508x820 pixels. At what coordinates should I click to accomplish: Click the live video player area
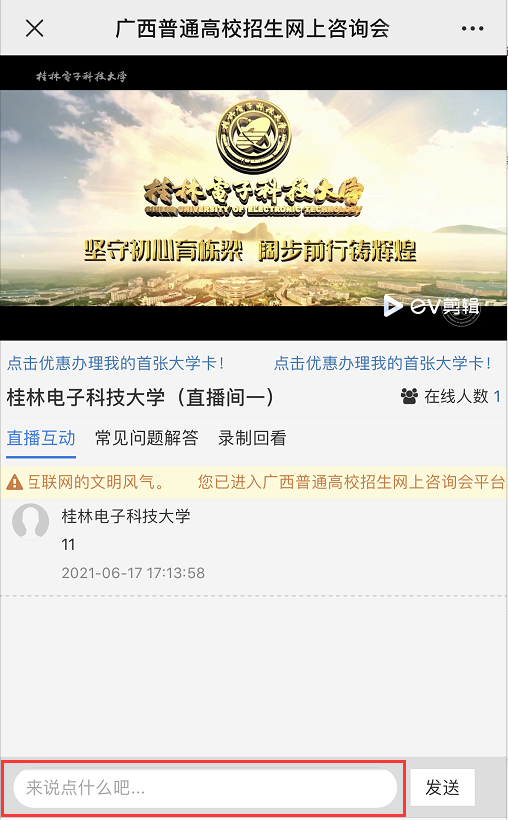(x=253, y=198)
